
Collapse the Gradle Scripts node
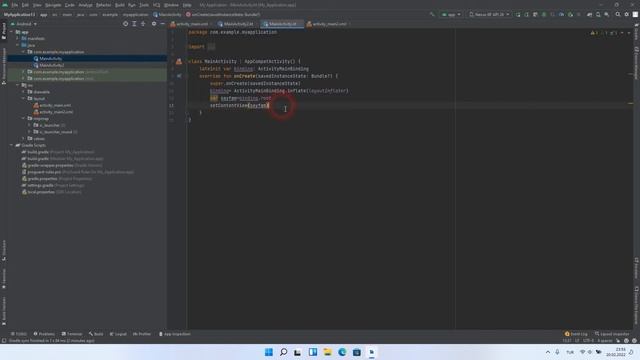12,145
